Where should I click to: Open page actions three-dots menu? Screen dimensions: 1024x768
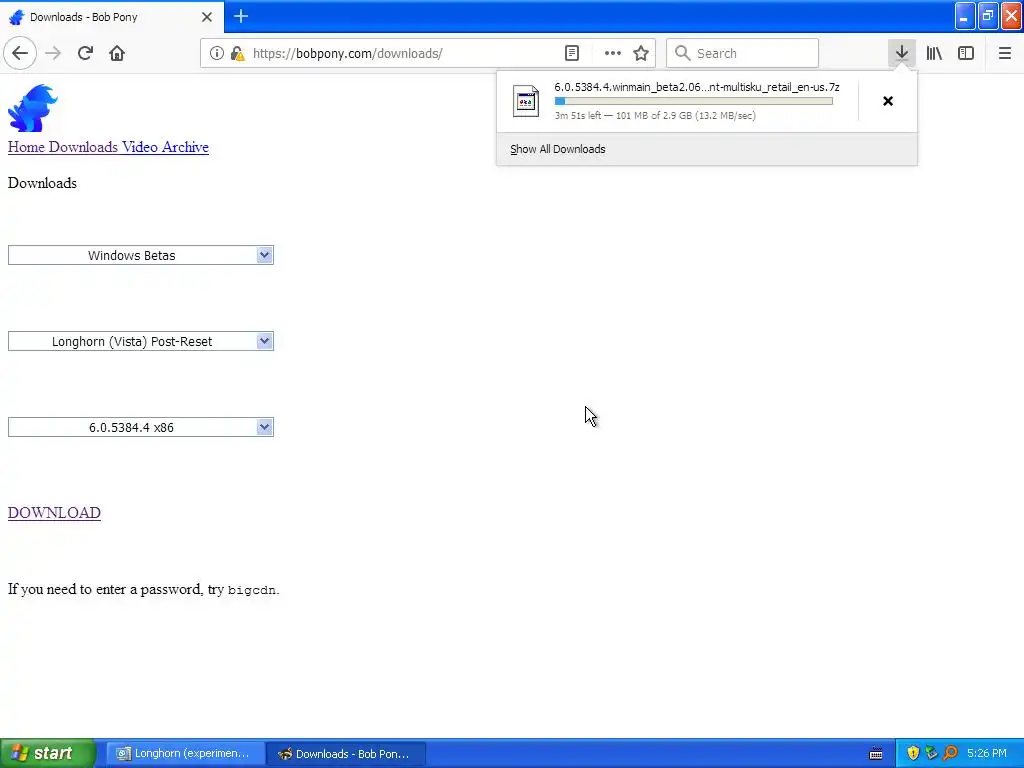613,53
